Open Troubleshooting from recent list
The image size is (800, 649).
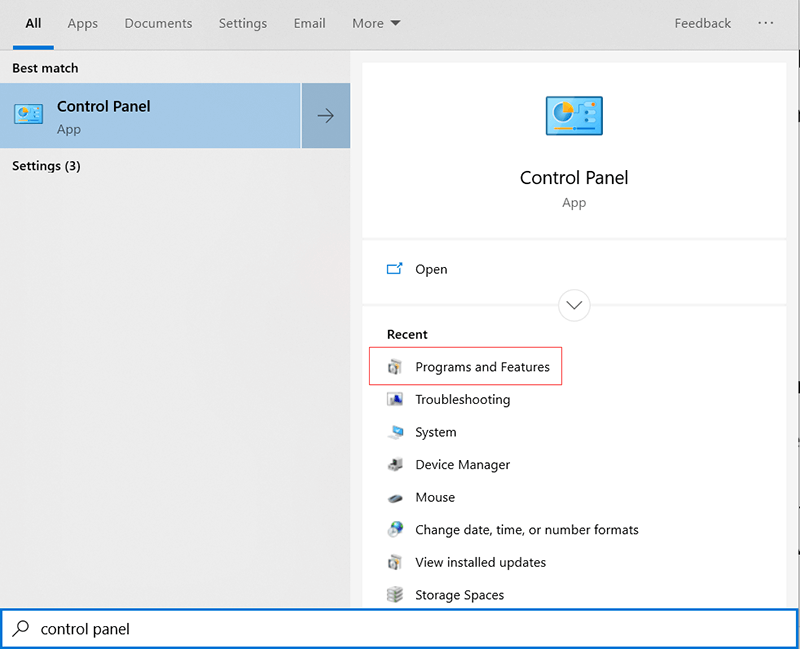(463, 400)
